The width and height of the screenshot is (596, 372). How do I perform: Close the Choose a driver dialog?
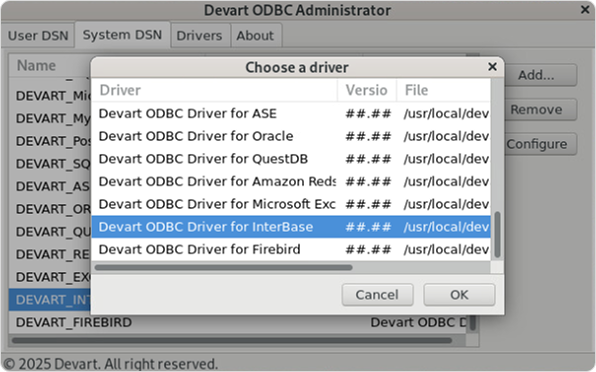click(492, 67)
